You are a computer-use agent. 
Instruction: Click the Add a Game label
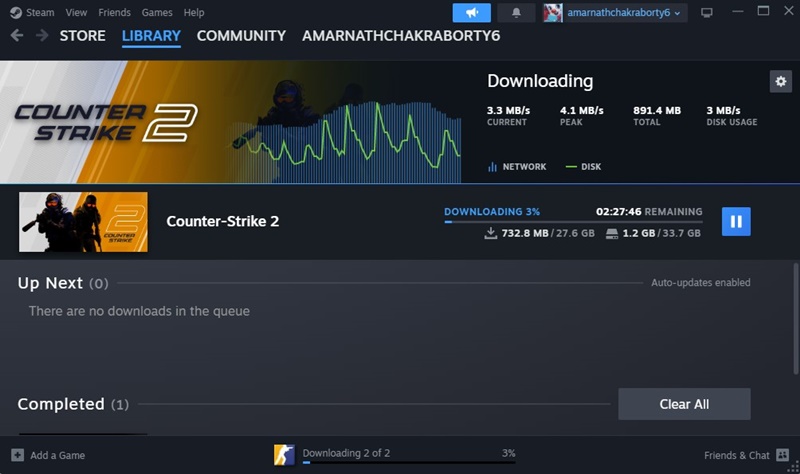click(58, 455)
